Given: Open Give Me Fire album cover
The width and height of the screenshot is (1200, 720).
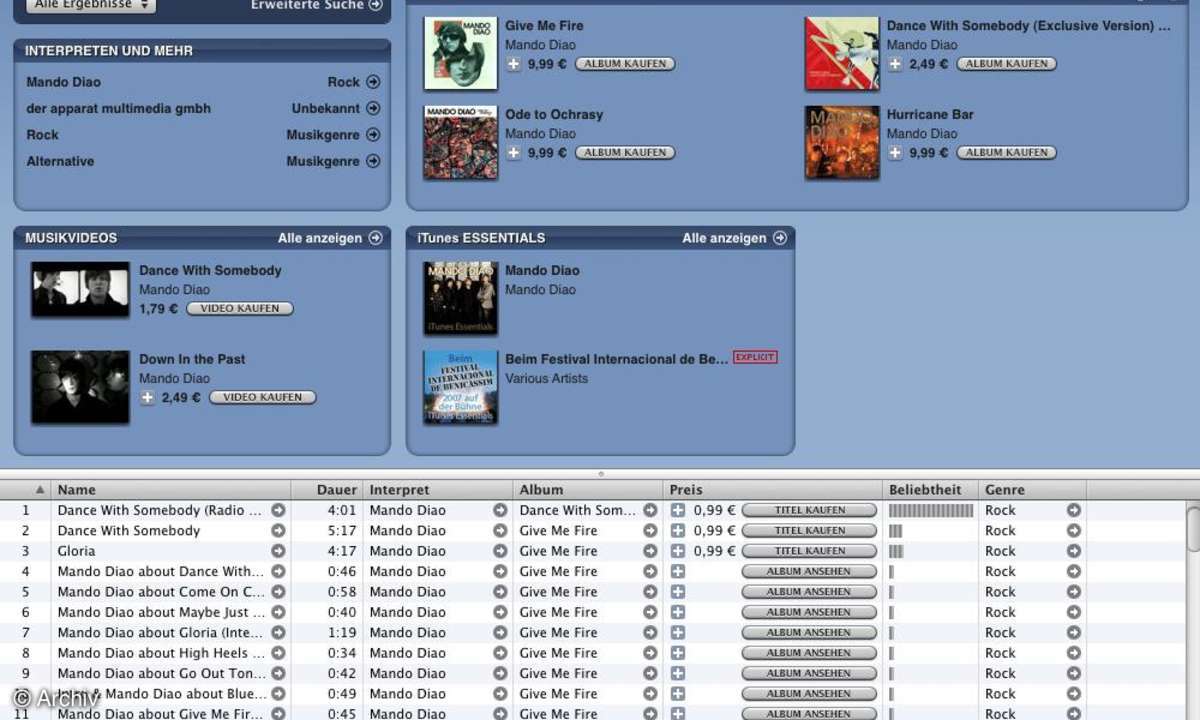Looking at the screenshot, I should [460, 54].
